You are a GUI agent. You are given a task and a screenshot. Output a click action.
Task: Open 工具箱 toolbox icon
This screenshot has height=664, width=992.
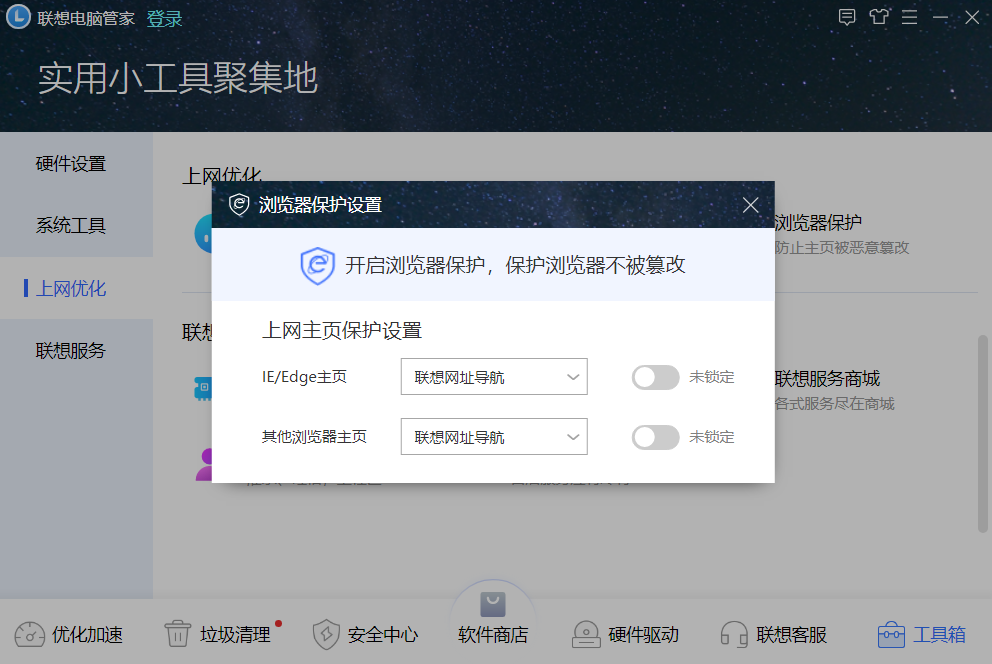pyautogui.click(x=891, y=634)
